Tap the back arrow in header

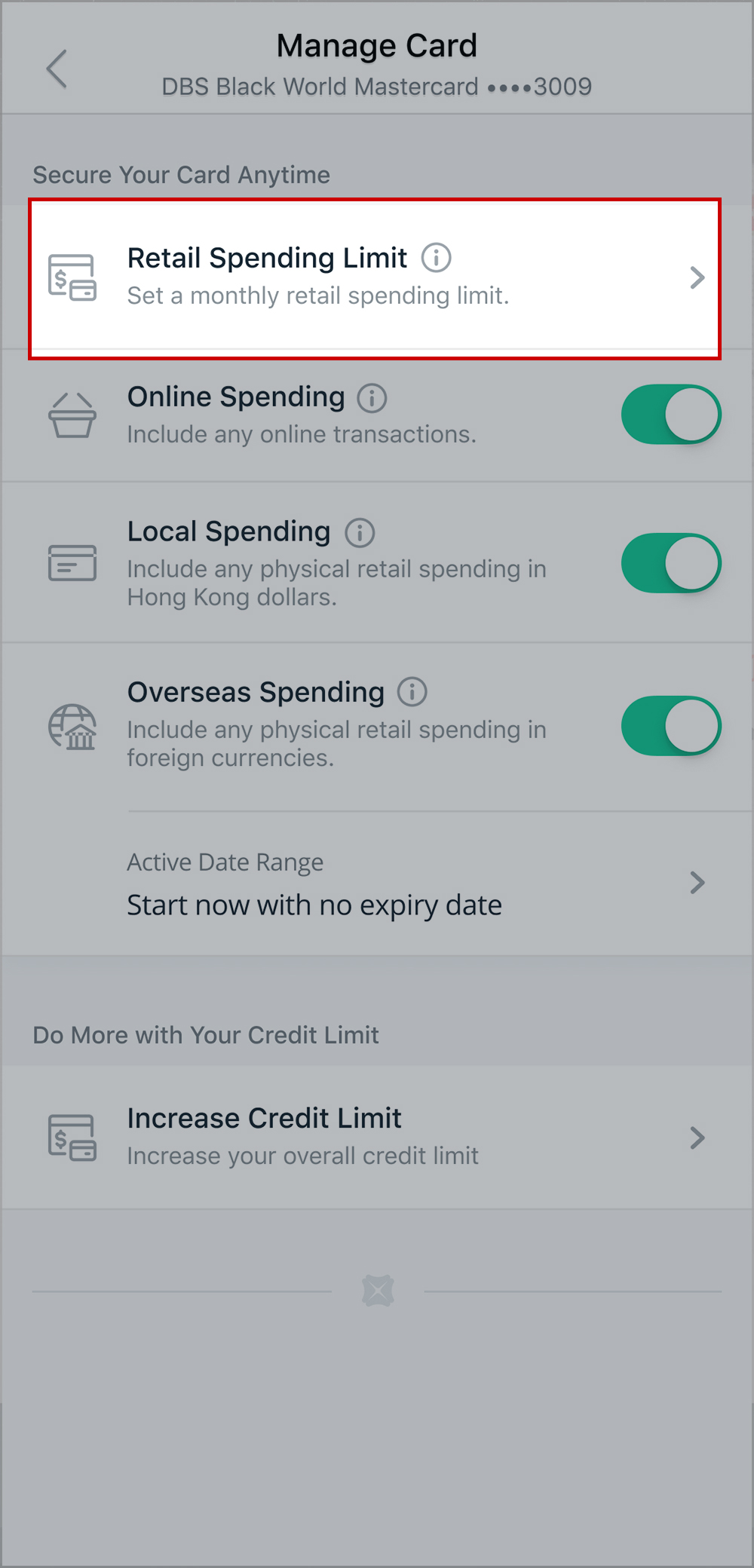click(57, 69)
